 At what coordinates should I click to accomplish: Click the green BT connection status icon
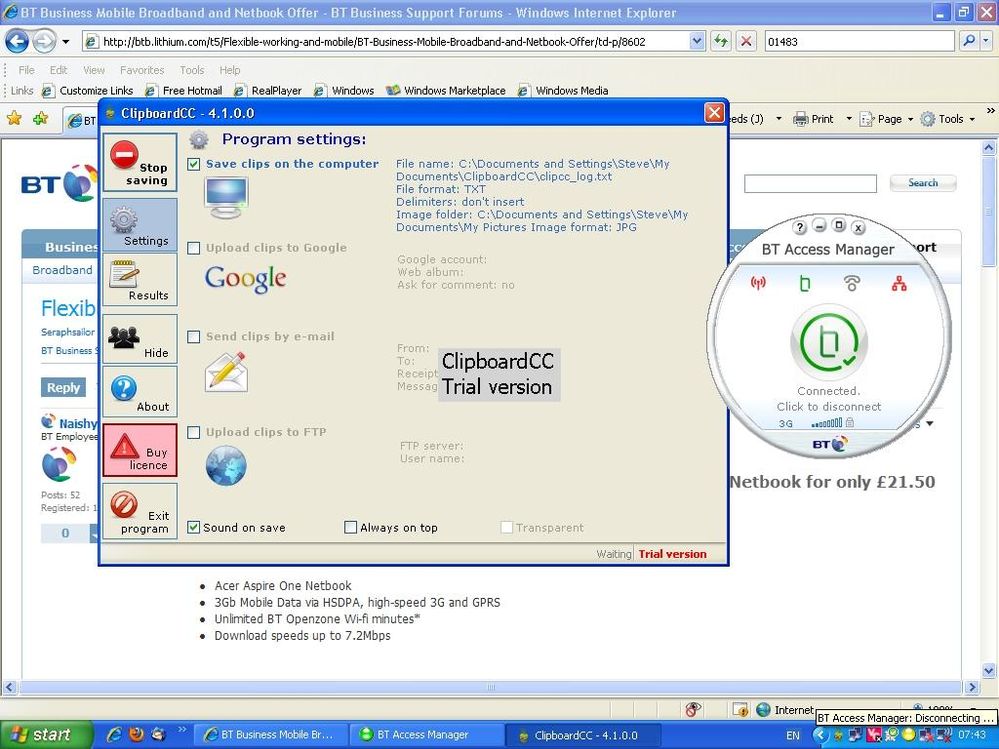click(827, 342)
